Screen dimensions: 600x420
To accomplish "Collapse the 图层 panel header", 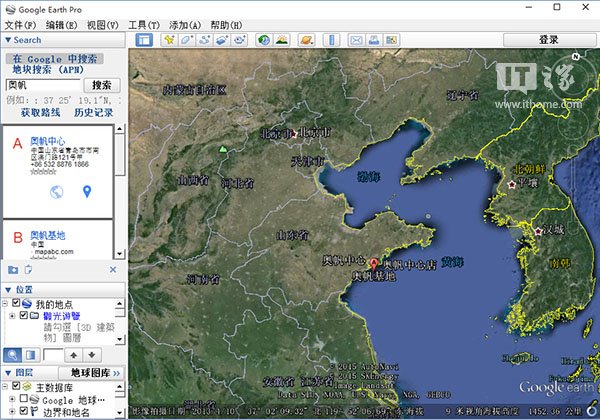I will [8, 372].
